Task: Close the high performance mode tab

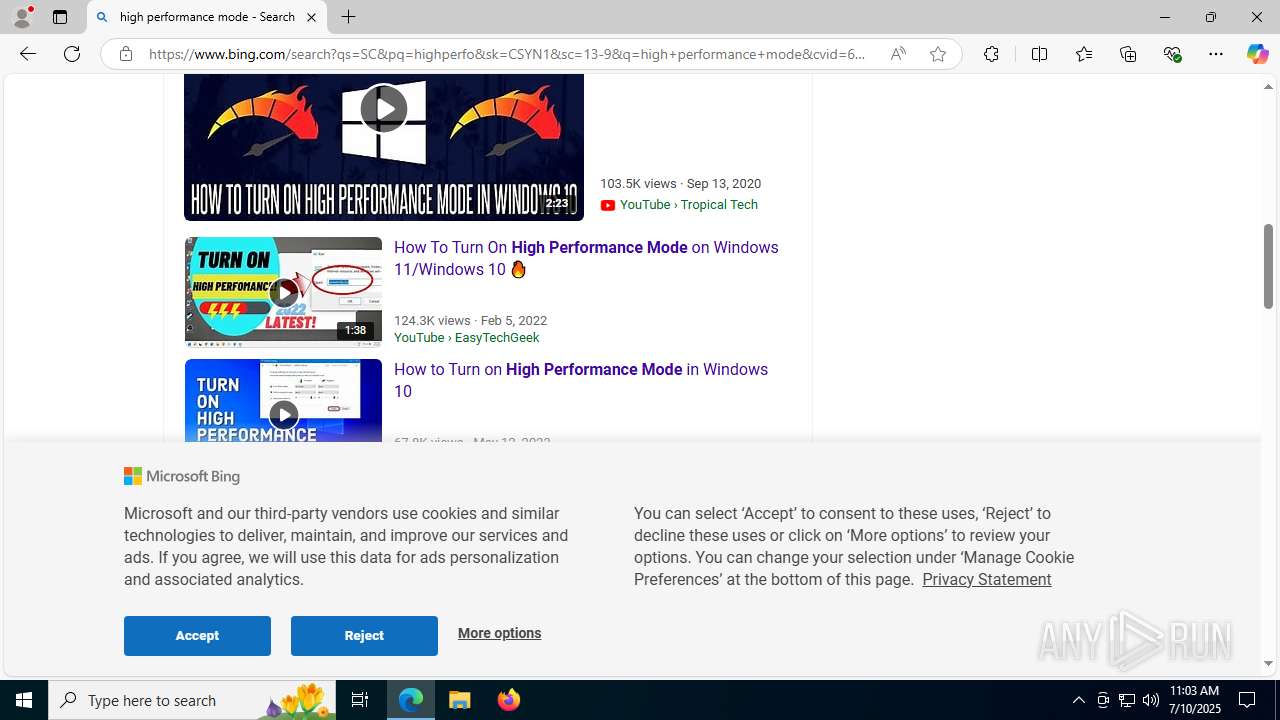Action: point(311,17)
